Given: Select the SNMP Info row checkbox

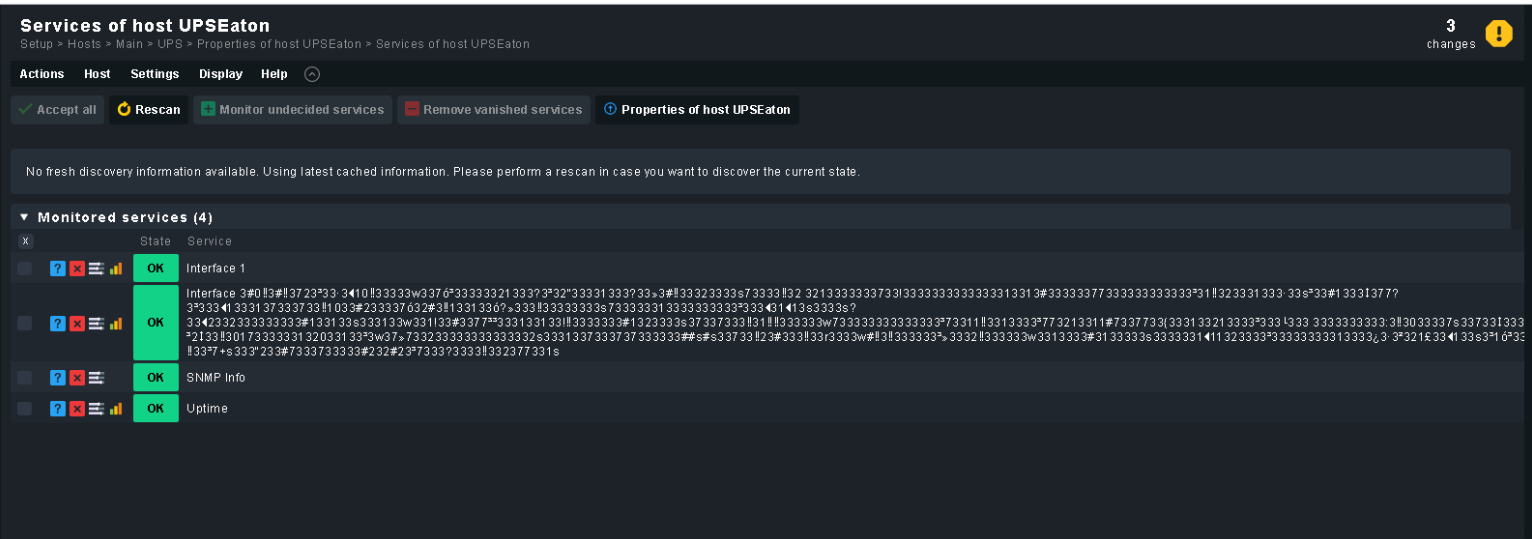Looking at the screenshot, I should [25, 378].
